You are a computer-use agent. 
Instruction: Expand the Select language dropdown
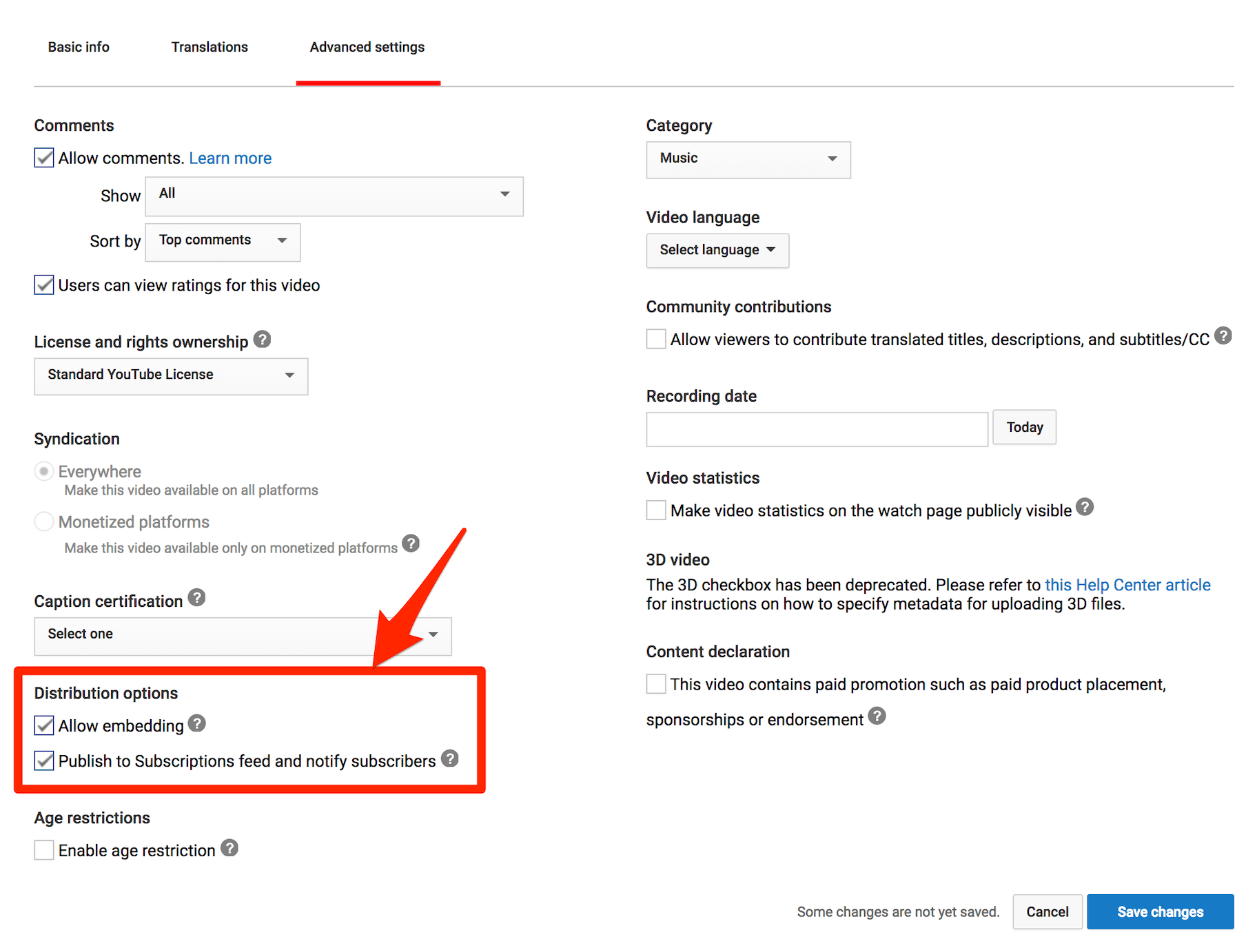click(717, 250)
